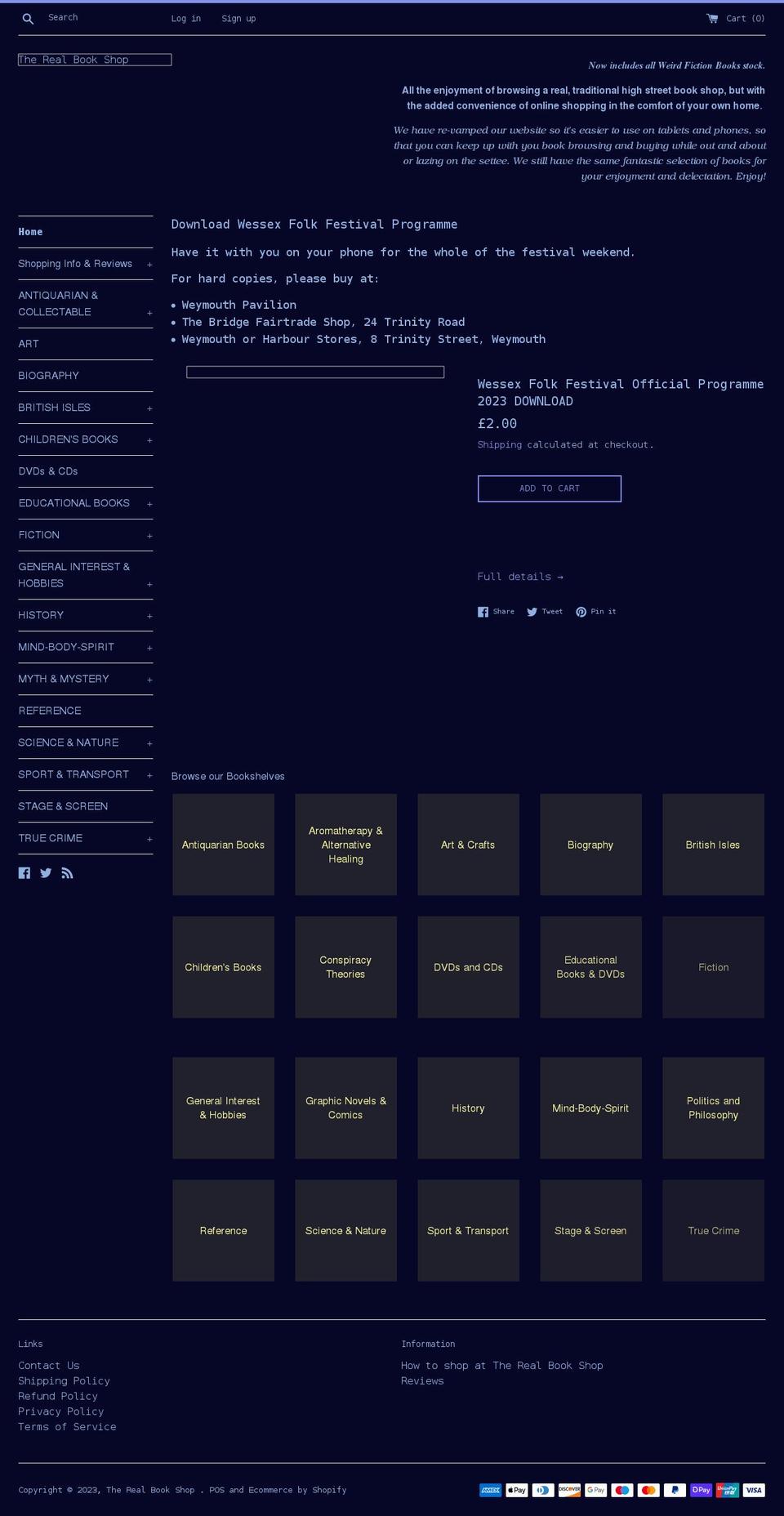Expand Myth & Mystery submenu plus
This screenshot has width=784, height=1516.
[149, 680]
